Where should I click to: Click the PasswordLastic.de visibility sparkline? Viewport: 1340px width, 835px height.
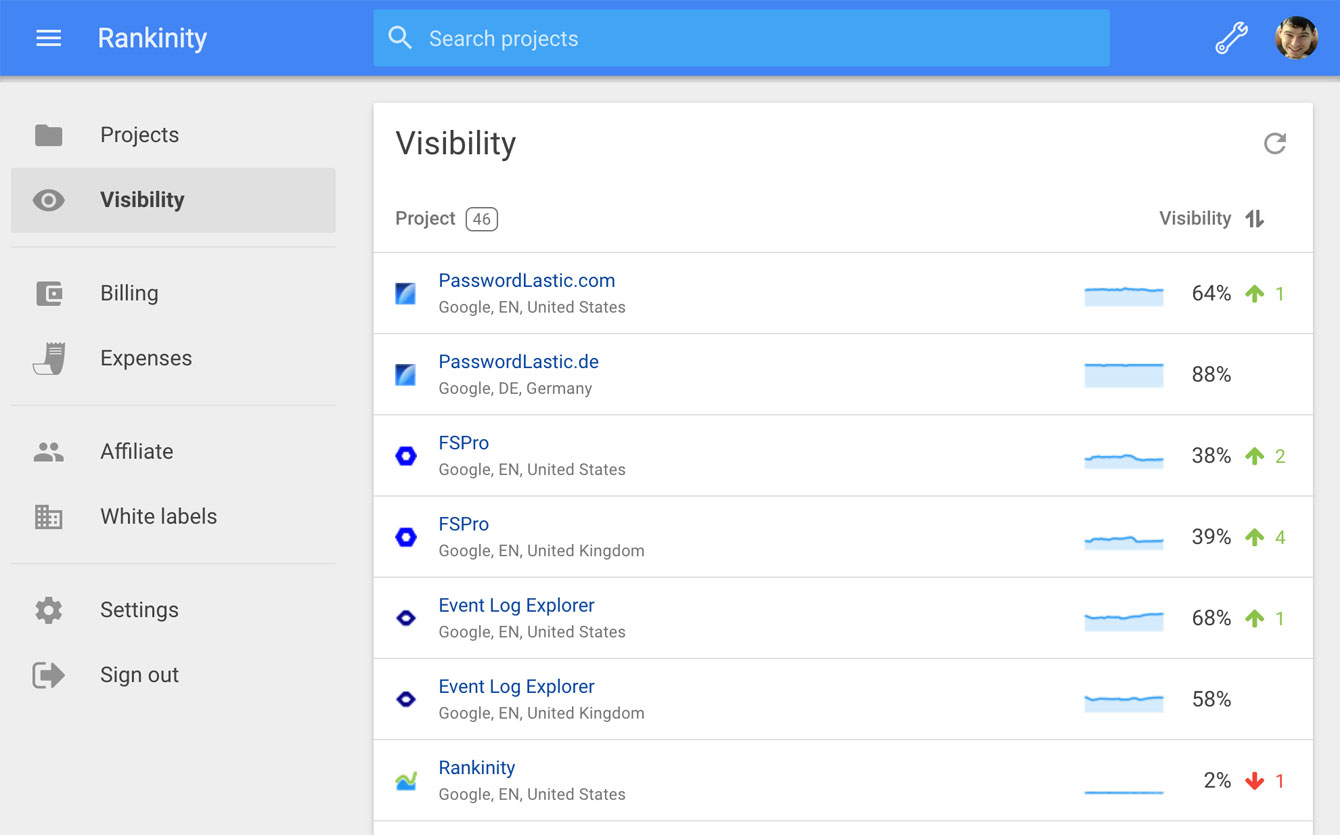pyautogui.click(x=1124, y=375)
